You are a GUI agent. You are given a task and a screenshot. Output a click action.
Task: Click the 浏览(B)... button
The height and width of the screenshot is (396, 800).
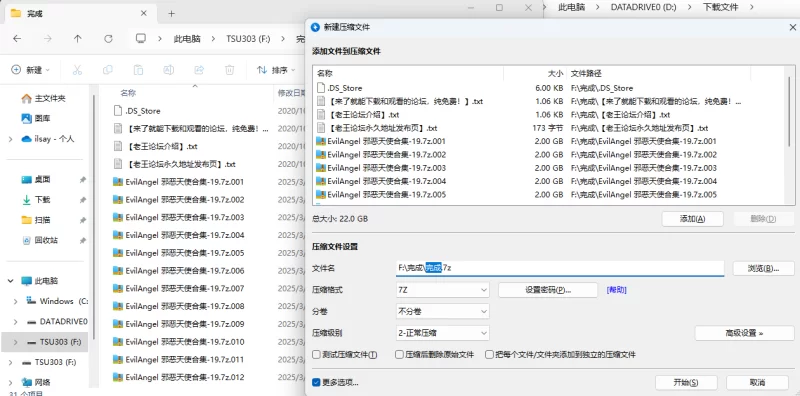click(x=764, y=268)
